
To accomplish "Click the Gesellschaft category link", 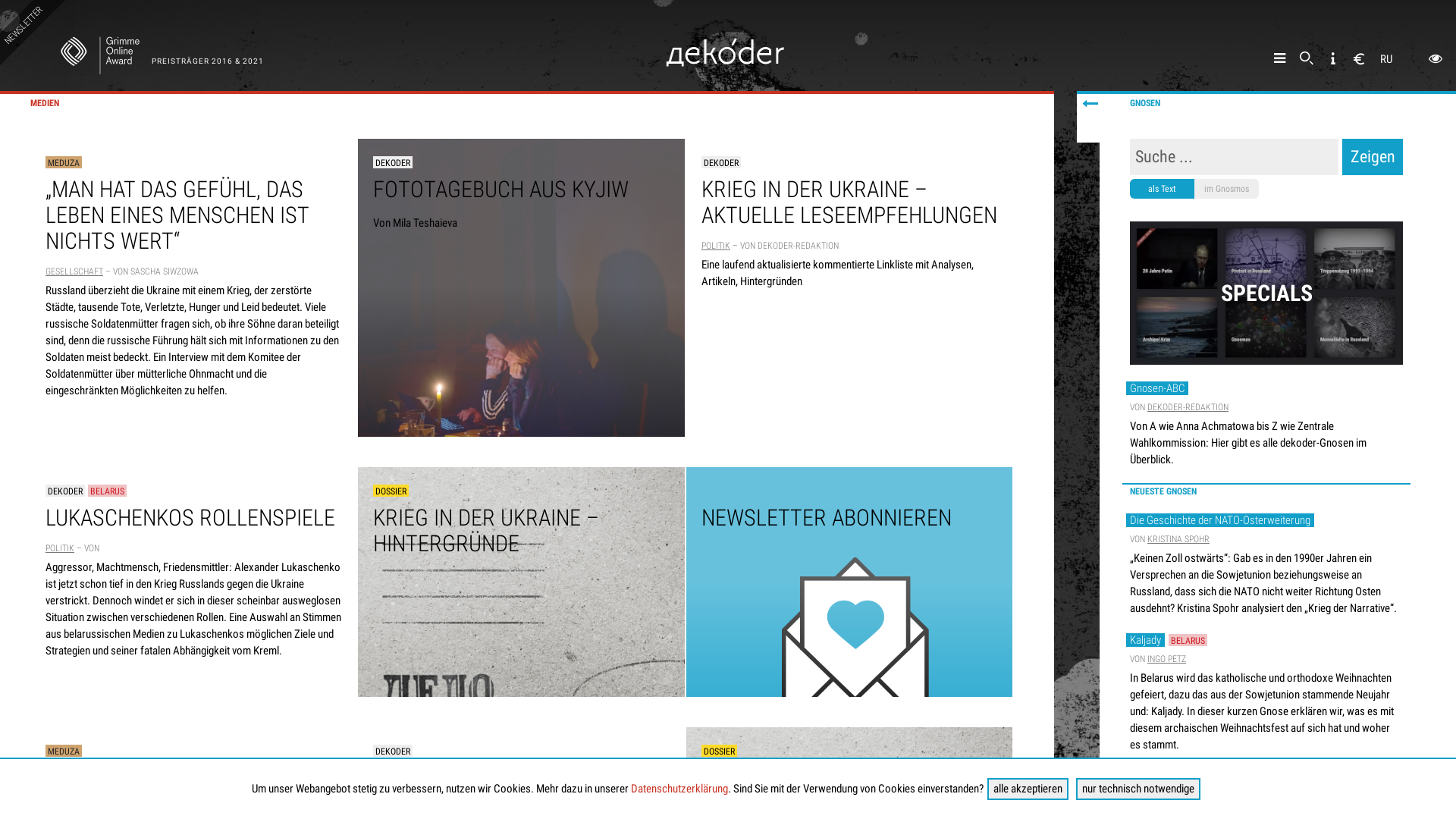I will pos(74,271).
